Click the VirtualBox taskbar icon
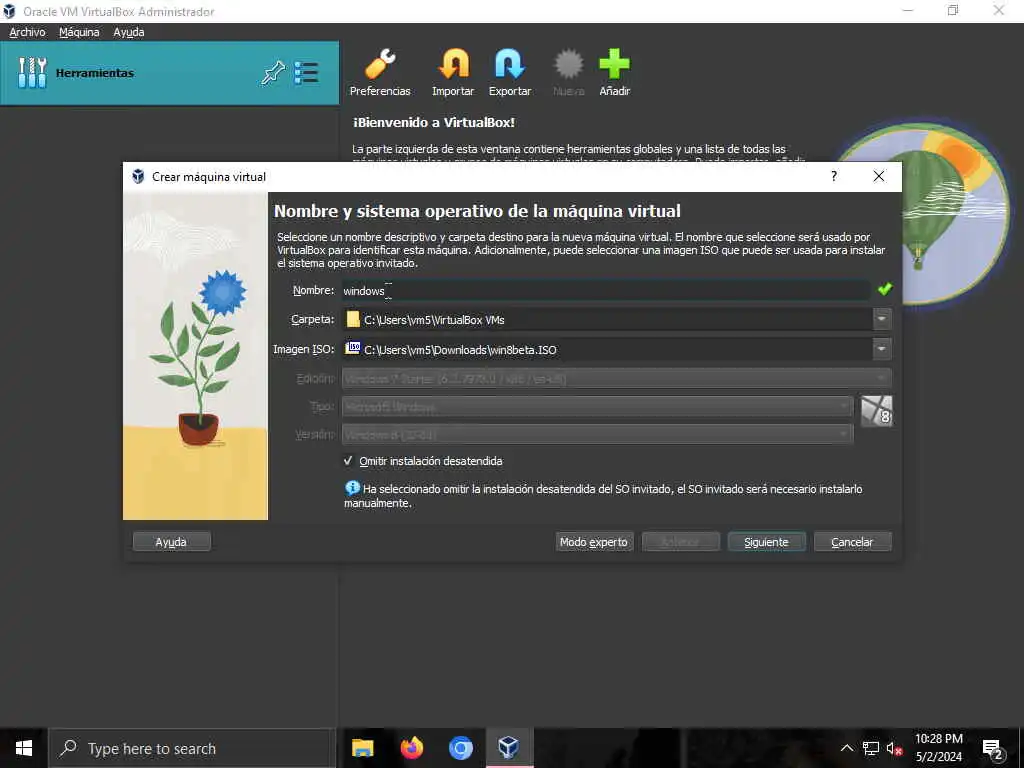Image resolution: width=1024 pixels, height=768 pixels. pyautogui.click(x=509, y=748)
